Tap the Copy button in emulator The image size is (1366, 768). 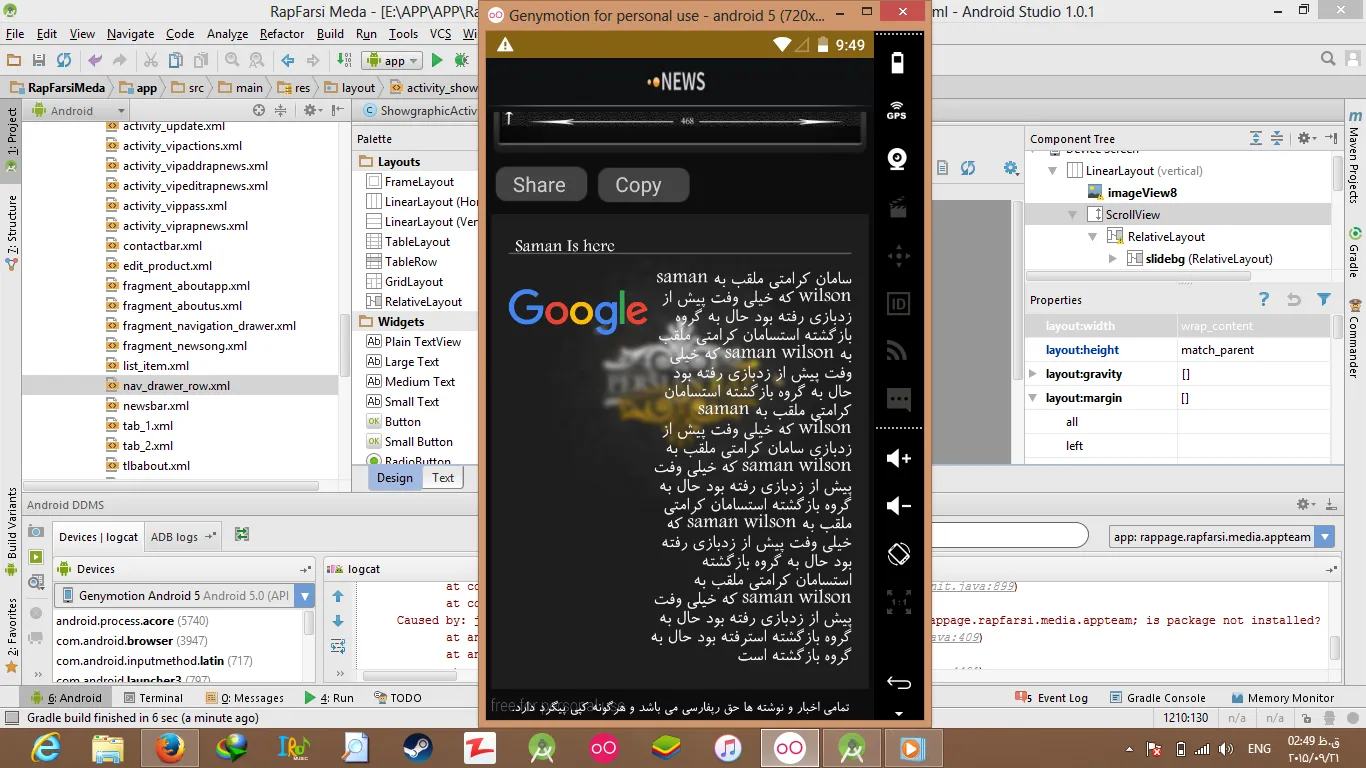[643, 185]
